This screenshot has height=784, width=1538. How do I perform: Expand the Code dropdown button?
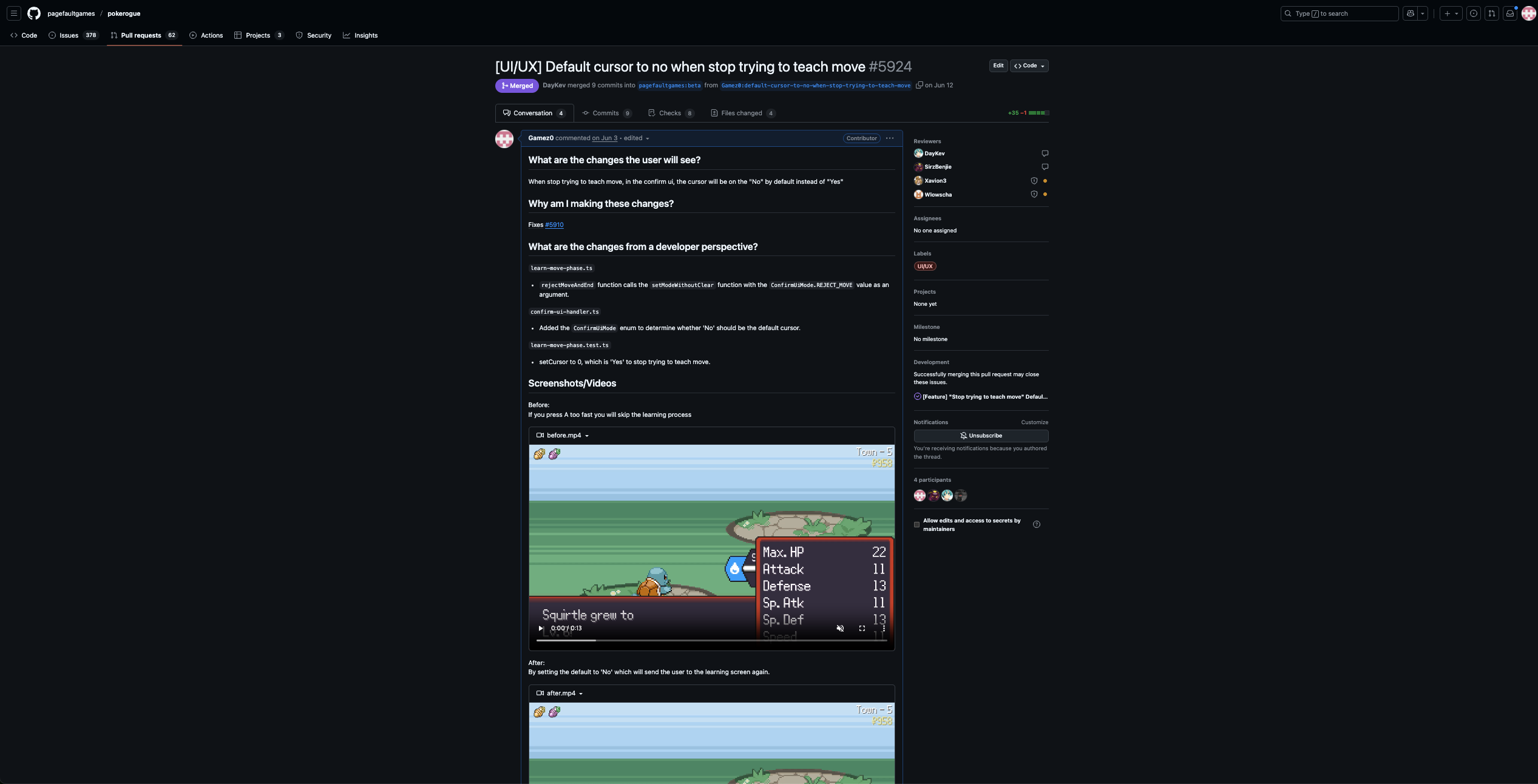pos(1029,66)
